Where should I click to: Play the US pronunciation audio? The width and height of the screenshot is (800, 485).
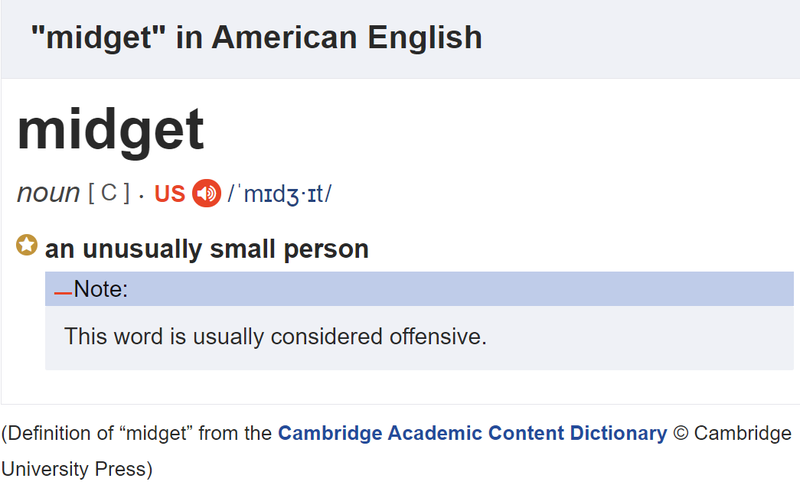(206, 193)
